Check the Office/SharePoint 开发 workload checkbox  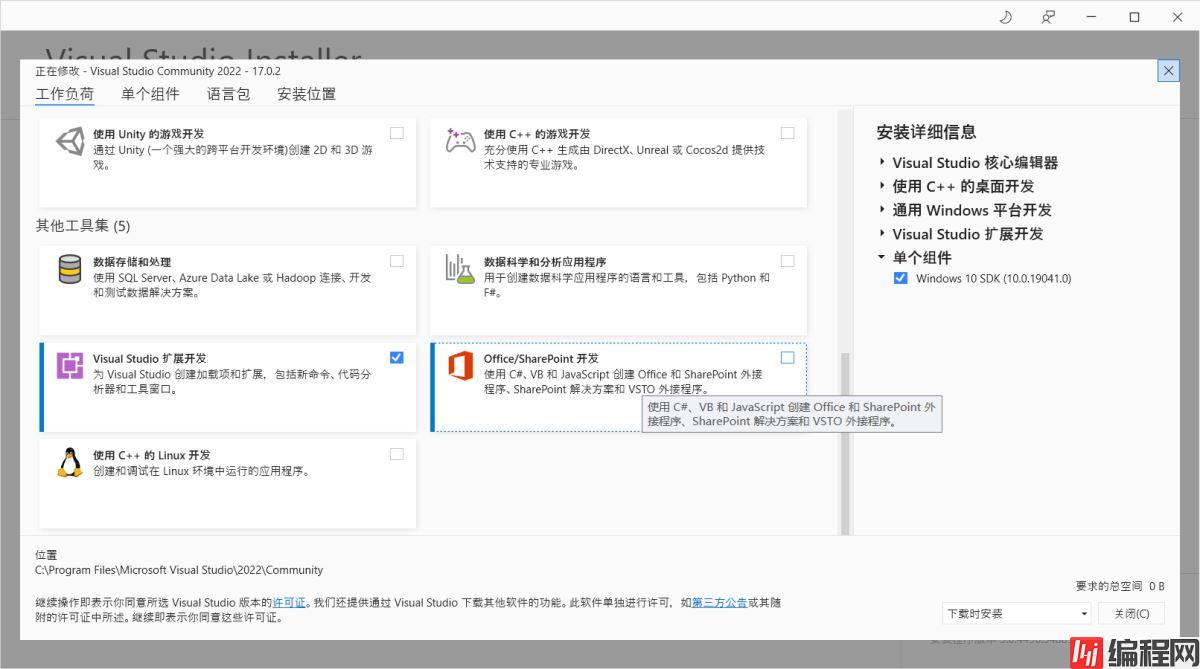pos(788,357)
